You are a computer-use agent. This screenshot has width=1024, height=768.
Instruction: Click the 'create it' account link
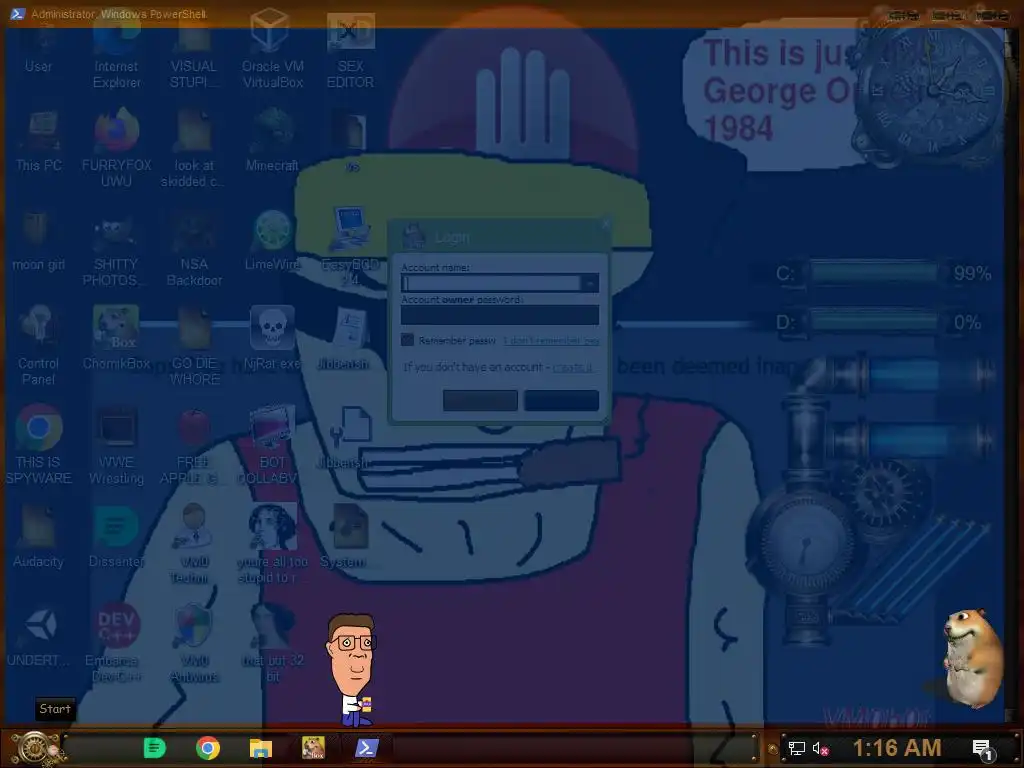click(x=573, y=367)
